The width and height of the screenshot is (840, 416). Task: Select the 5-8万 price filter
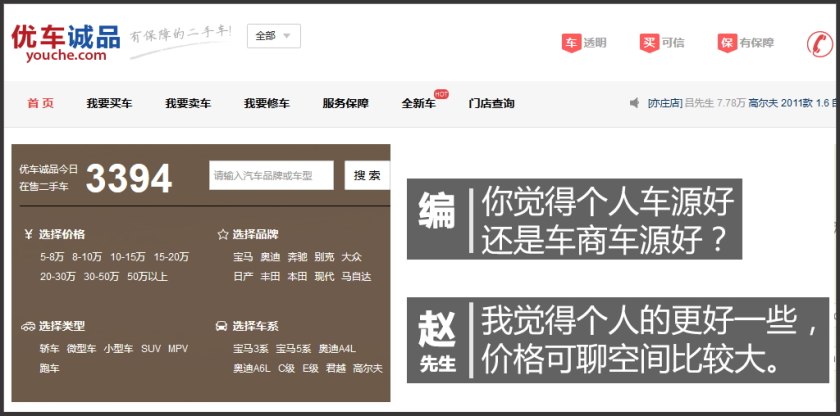pos(52,257)
